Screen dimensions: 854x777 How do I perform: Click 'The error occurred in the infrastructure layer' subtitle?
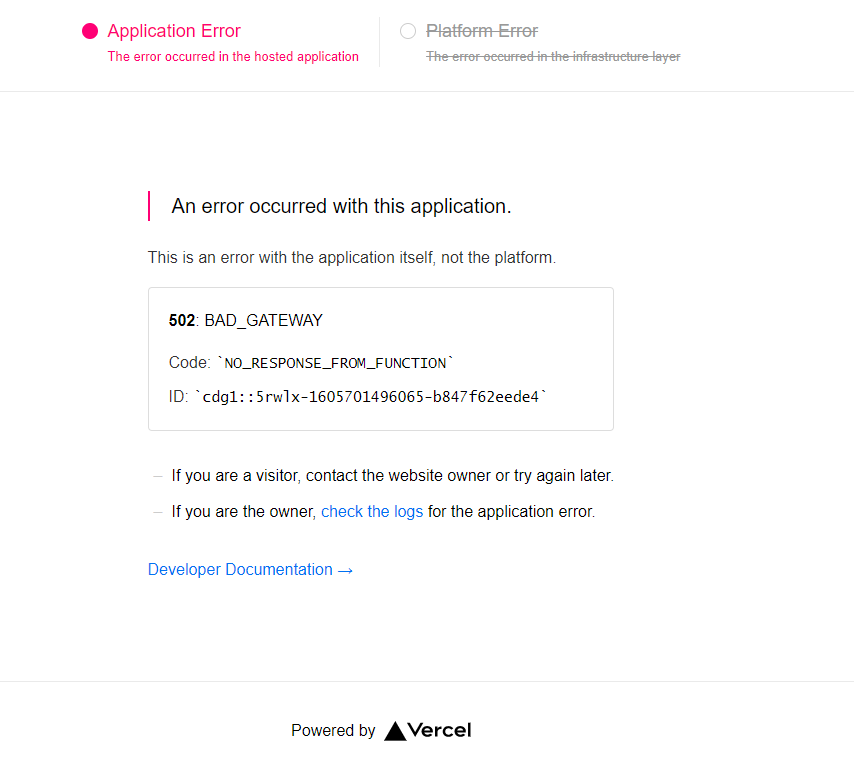(x=553, y=57)
